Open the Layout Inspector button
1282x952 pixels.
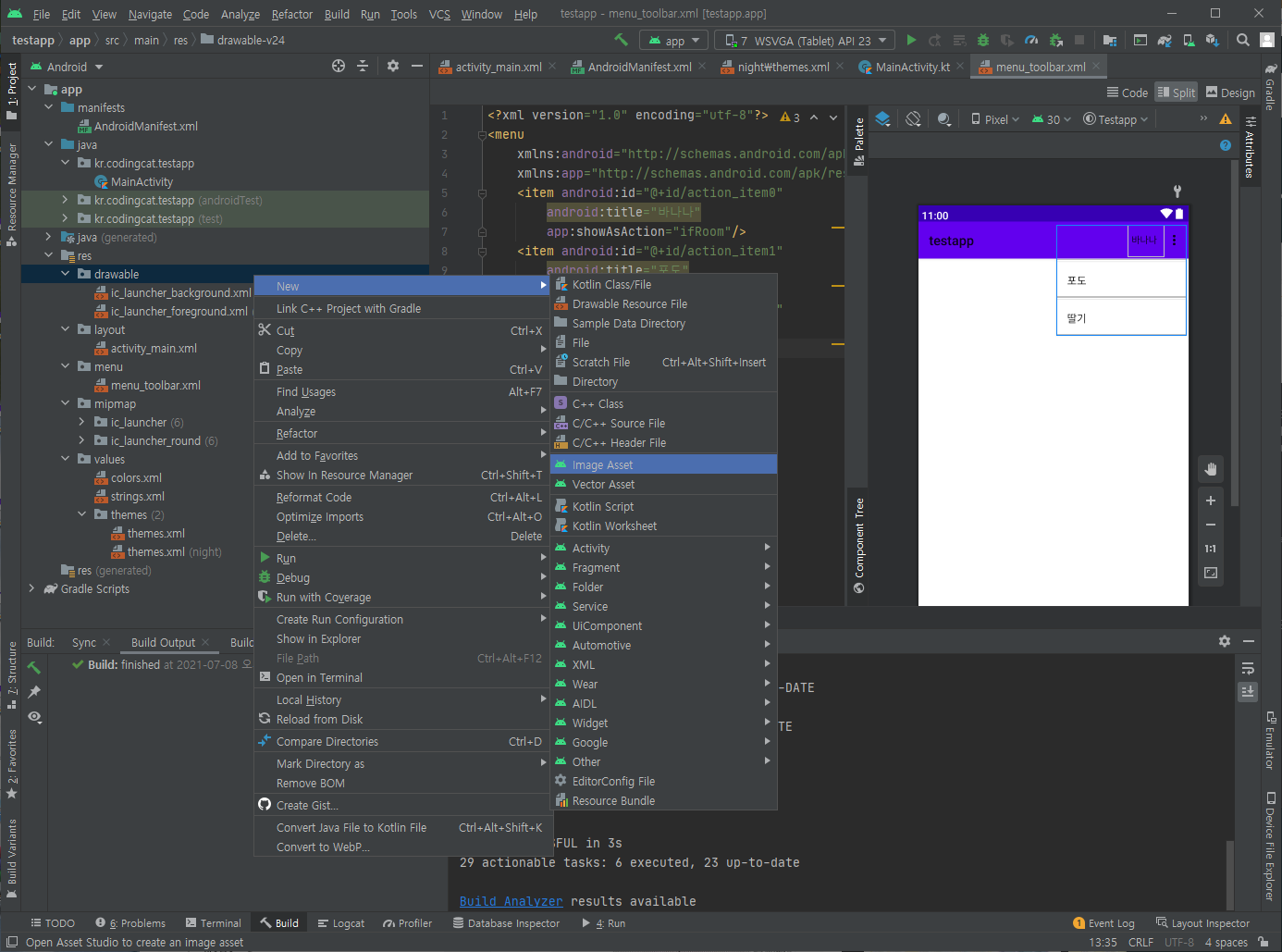(1202, 923)
